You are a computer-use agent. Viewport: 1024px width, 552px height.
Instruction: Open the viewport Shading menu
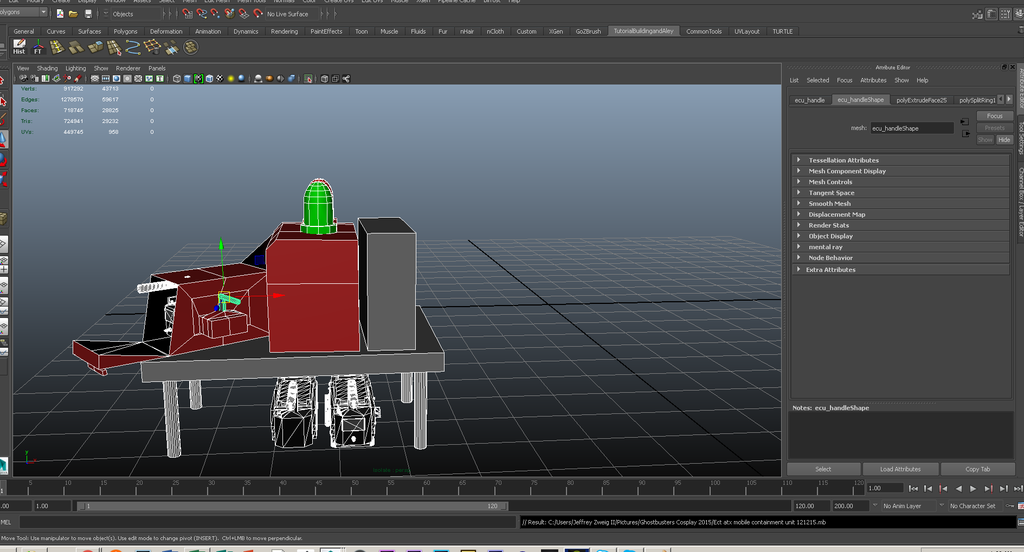pos(47,68)
